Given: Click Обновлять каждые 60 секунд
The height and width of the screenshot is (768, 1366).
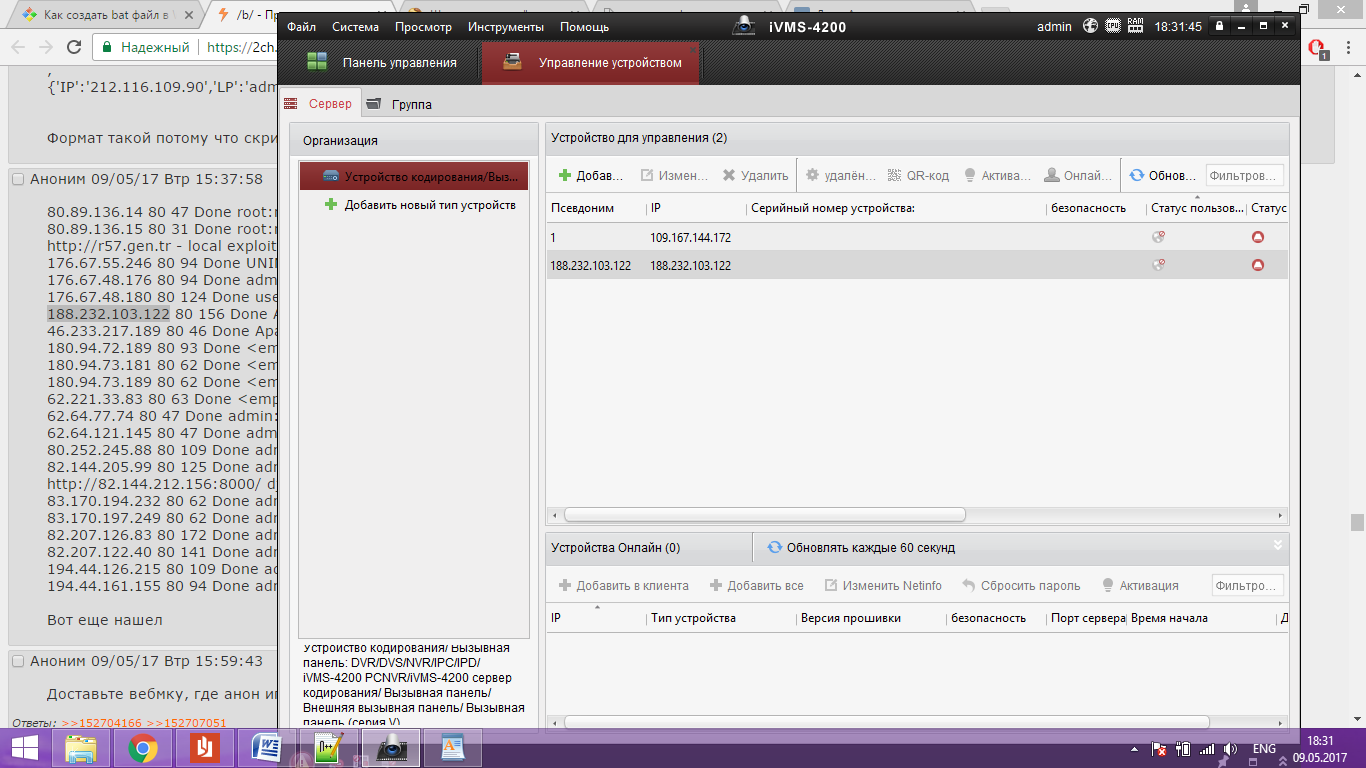Looking at the screenshot, I should point(861,547).
